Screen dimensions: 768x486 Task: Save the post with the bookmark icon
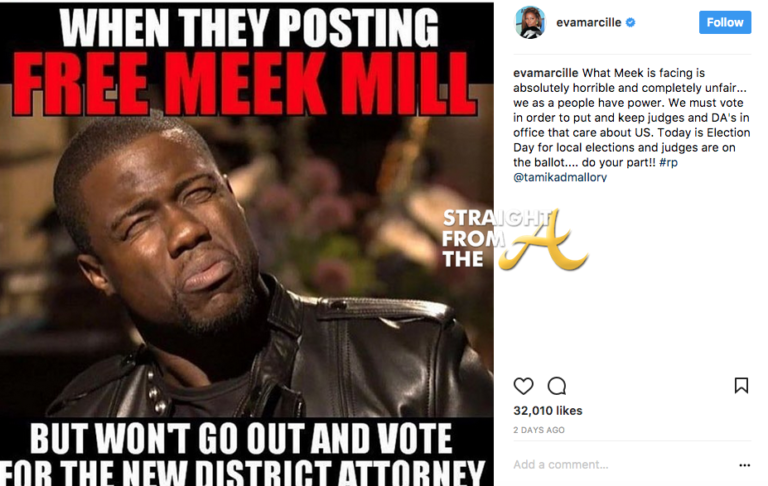click(741, 386)
